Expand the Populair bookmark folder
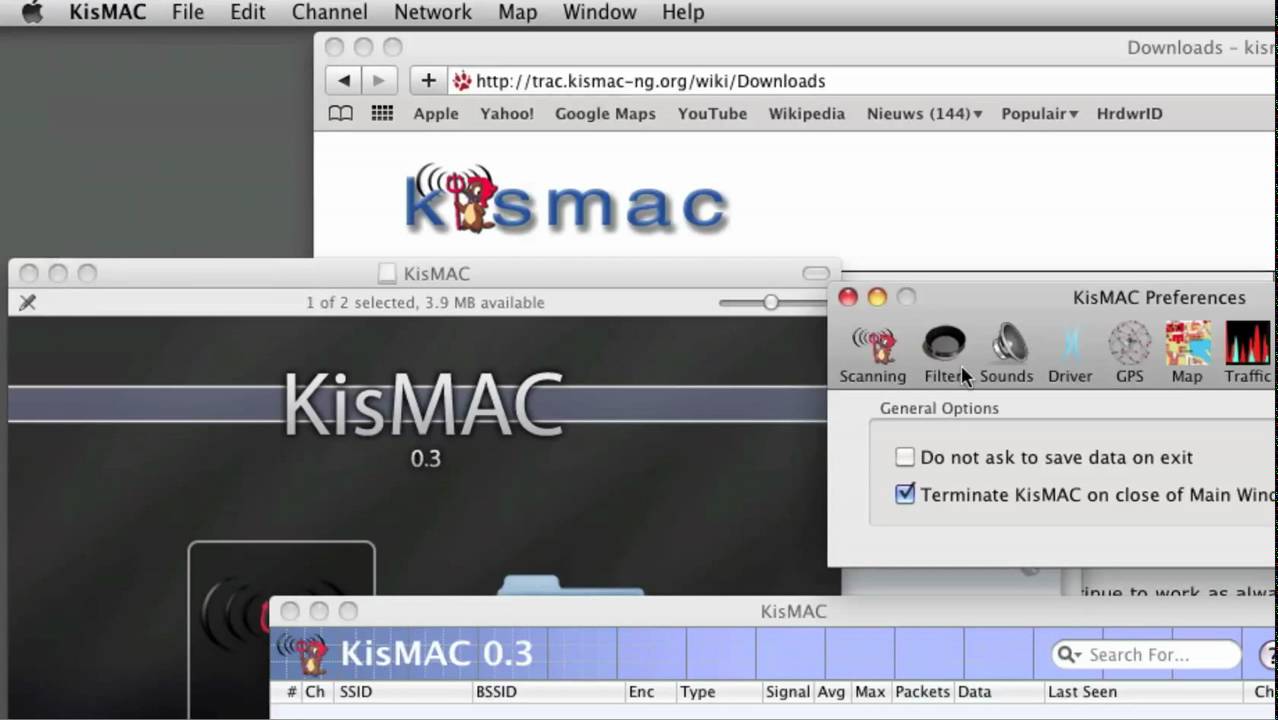The image size is (1278, 720). pyautogui.click(x=1039, y=114)
